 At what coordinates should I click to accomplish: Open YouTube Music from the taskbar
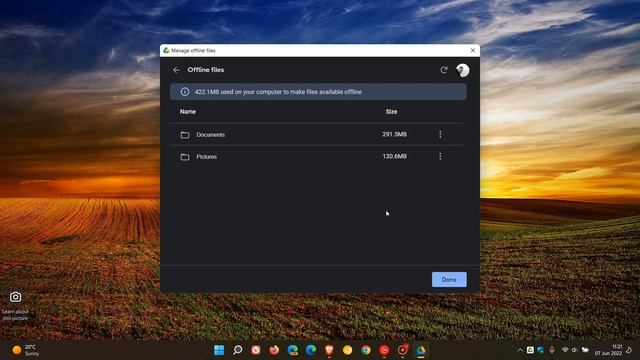(x=384, y=350)
